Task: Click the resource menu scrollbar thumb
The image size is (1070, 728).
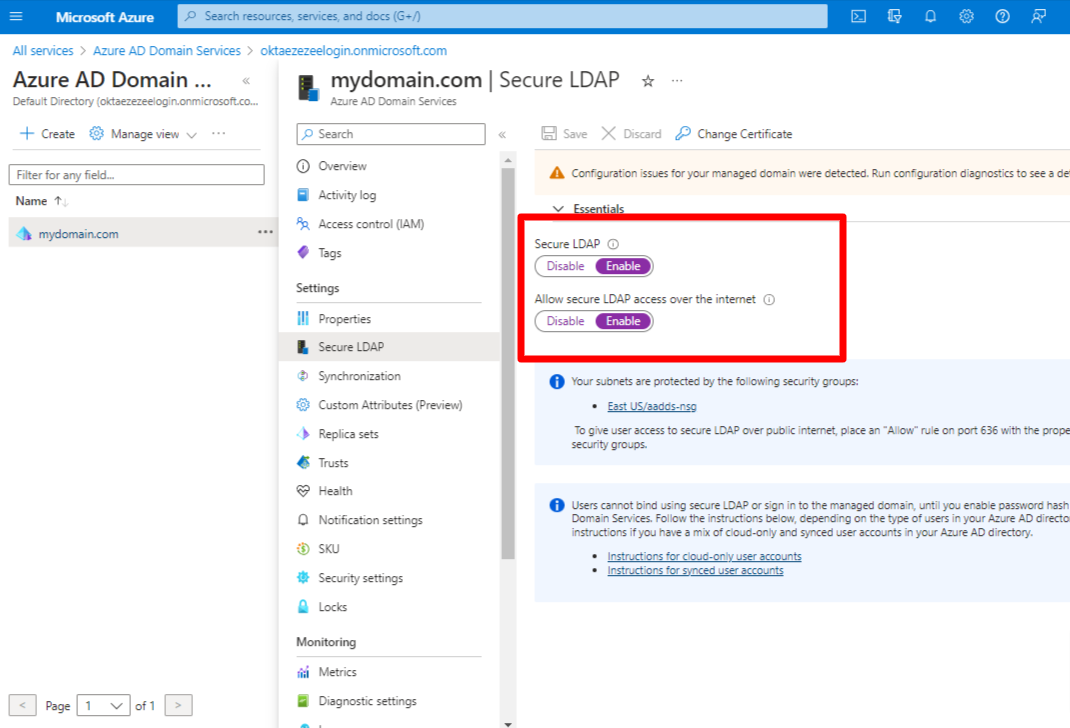Action: click(508, 364)
